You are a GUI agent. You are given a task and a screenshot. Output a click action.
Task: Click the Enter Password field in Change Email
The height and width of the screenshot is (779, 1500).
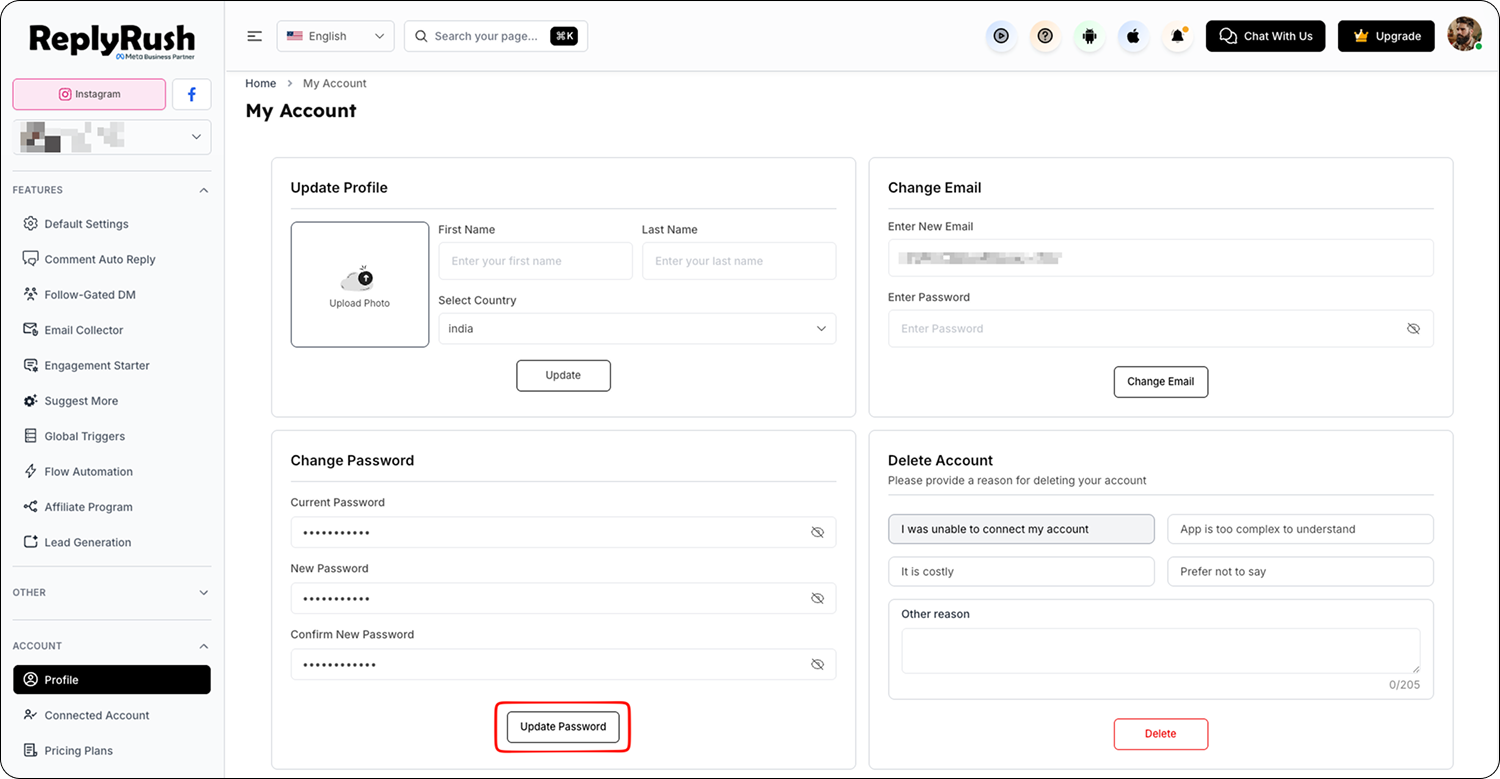tap(1160, 328)
